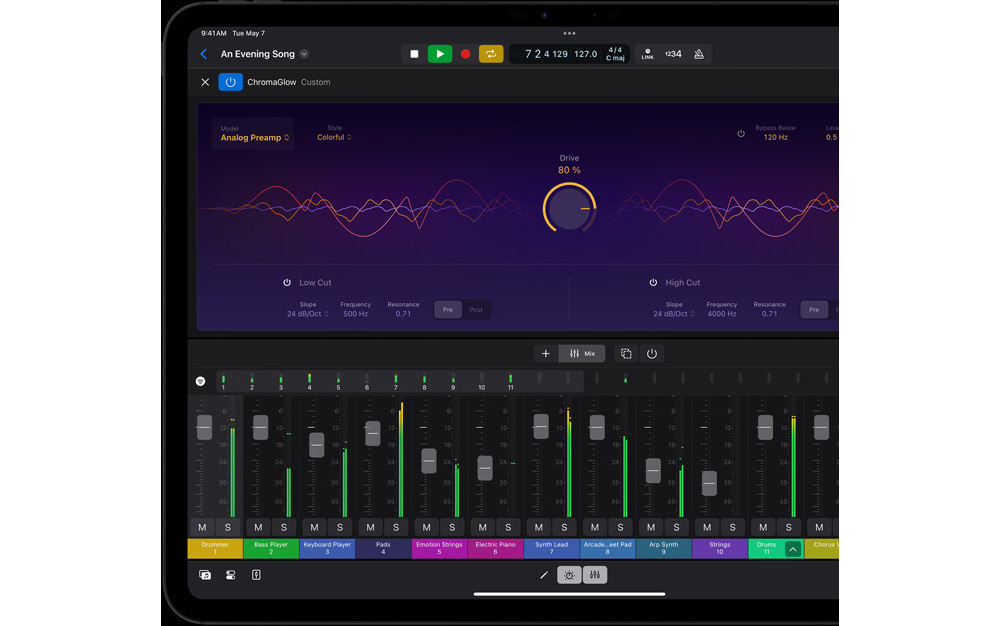Screen dimensions: 1000x626
Task: Solo the Synth Lead track
Action: [x=564, y=527]
